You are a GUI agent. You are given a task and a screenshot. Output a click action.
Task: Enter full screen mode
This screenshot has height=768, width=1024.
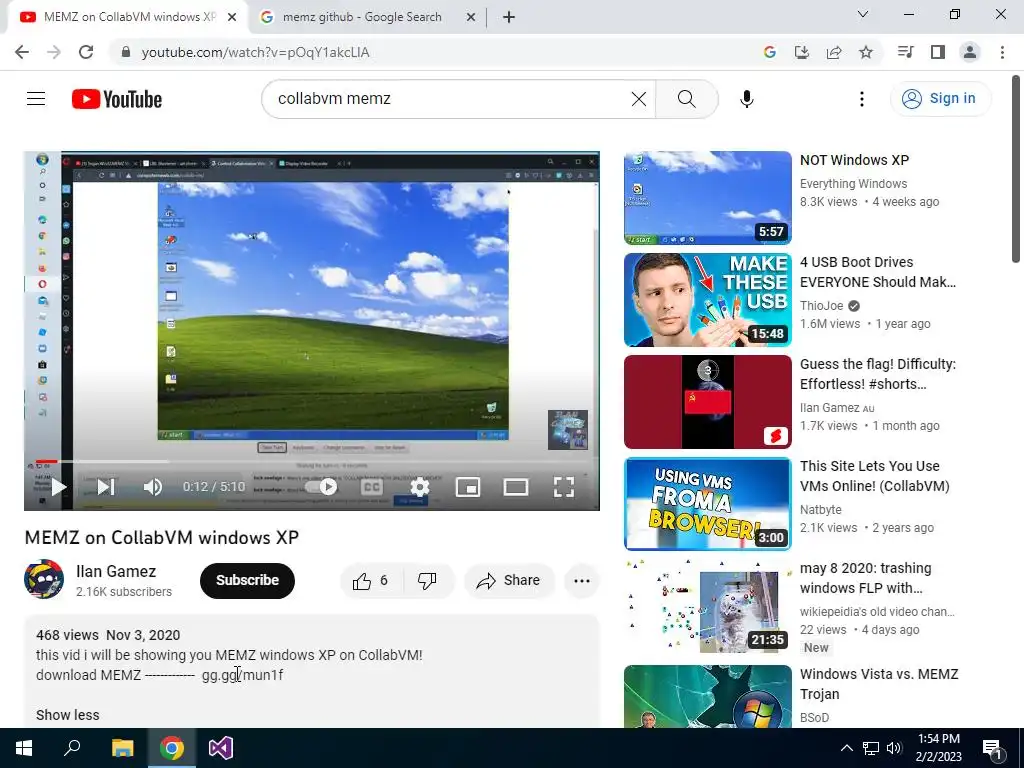564,487
